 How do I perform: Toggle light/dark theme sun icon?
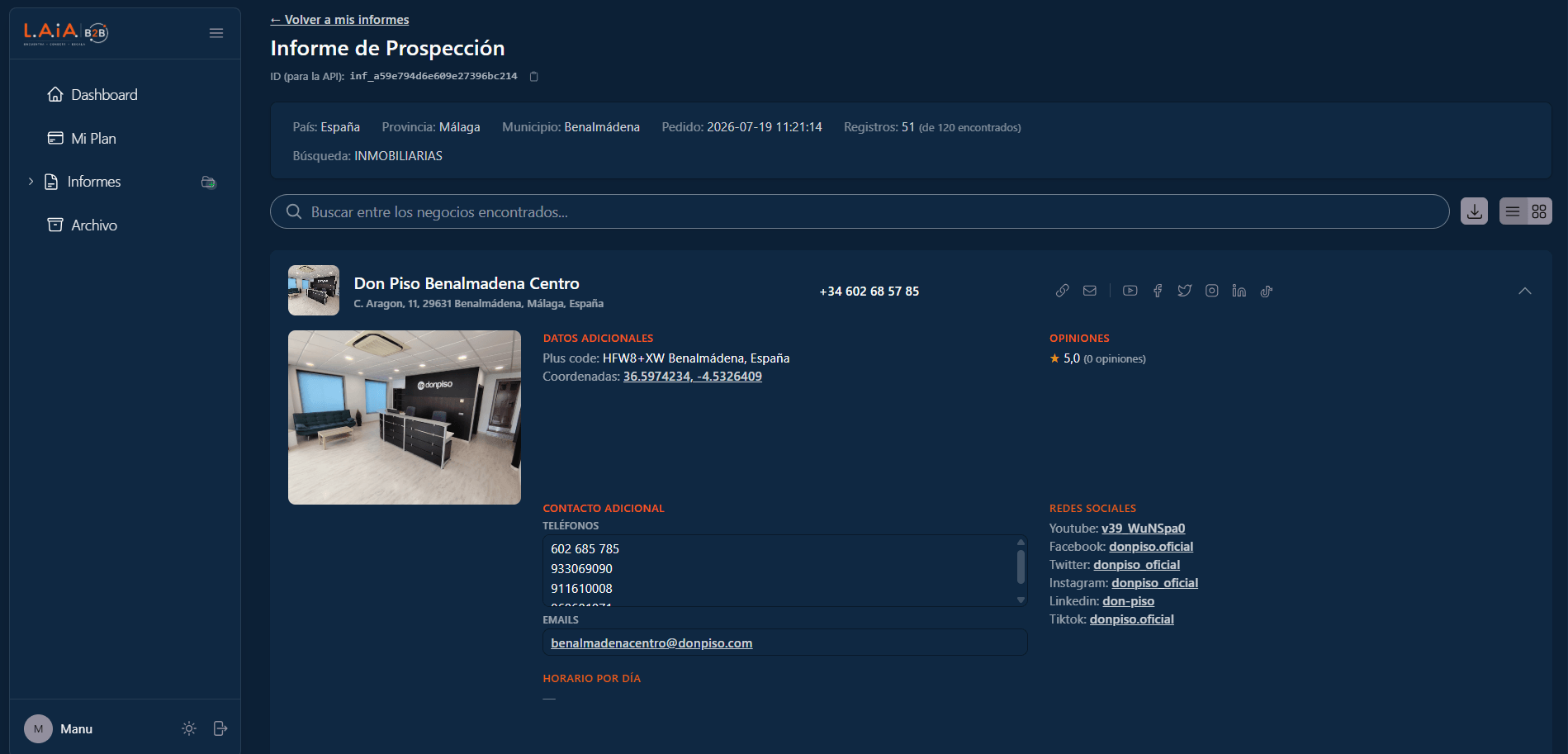click(x=189, y=728)
